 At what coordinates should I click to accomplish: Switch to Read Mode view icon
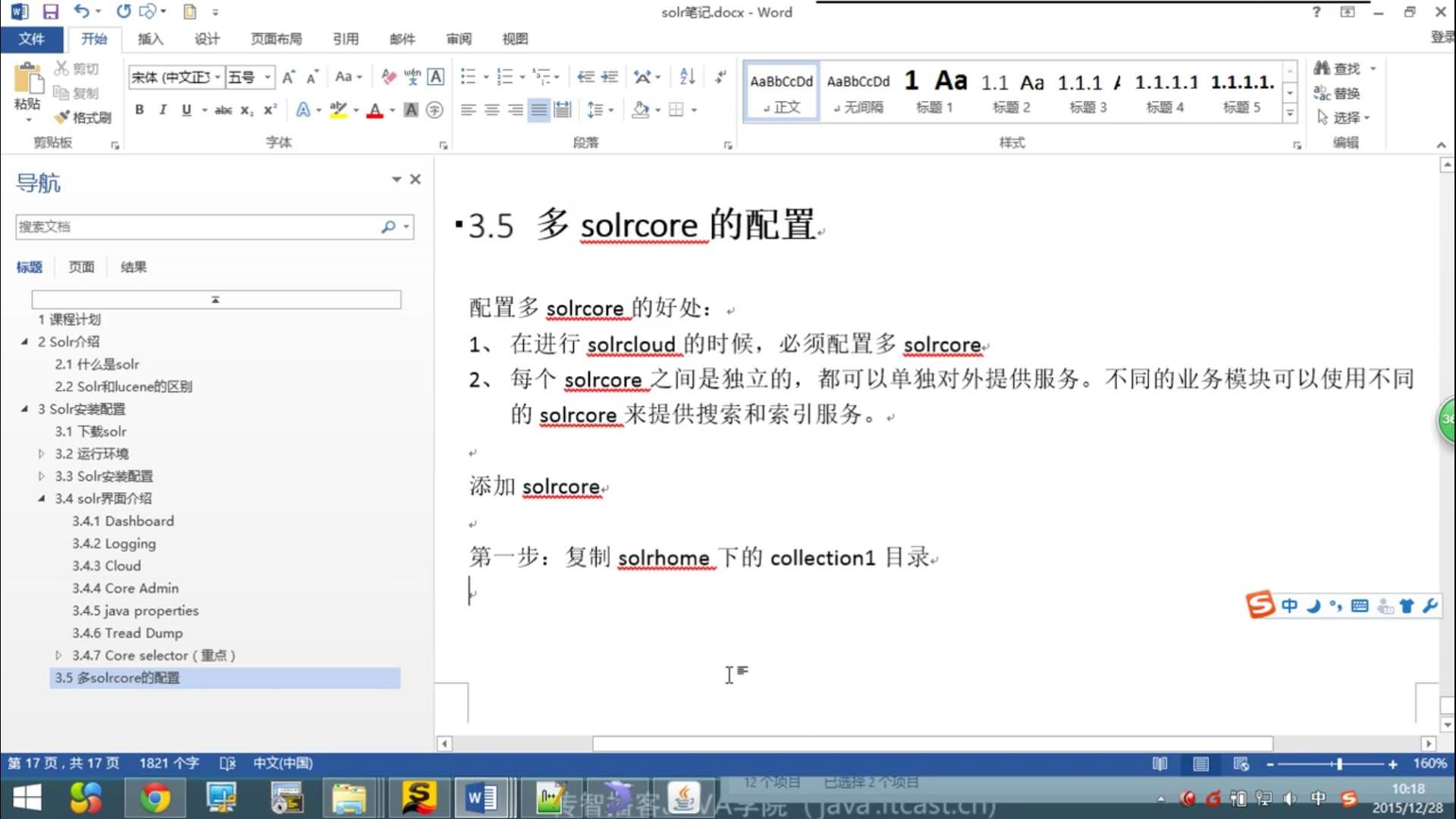click(x=1160, y=764)
